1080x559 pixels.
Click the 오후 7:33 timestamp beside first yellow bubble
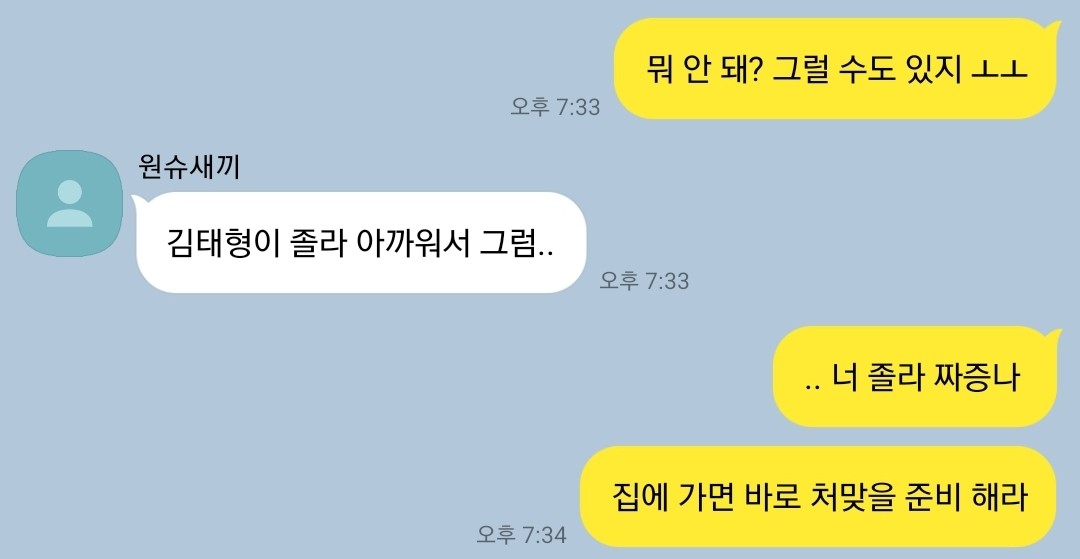point(555,107)
